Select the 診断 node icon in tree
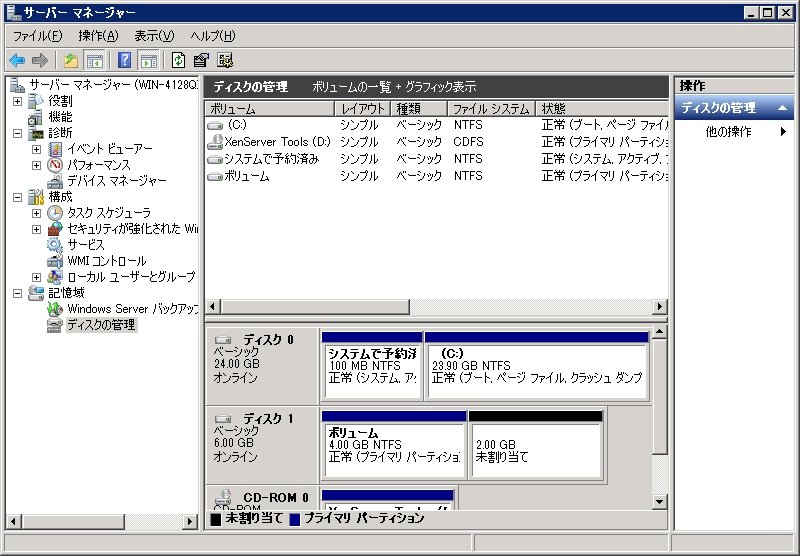Screen dimensions: 800x556 tap(36, 133)
